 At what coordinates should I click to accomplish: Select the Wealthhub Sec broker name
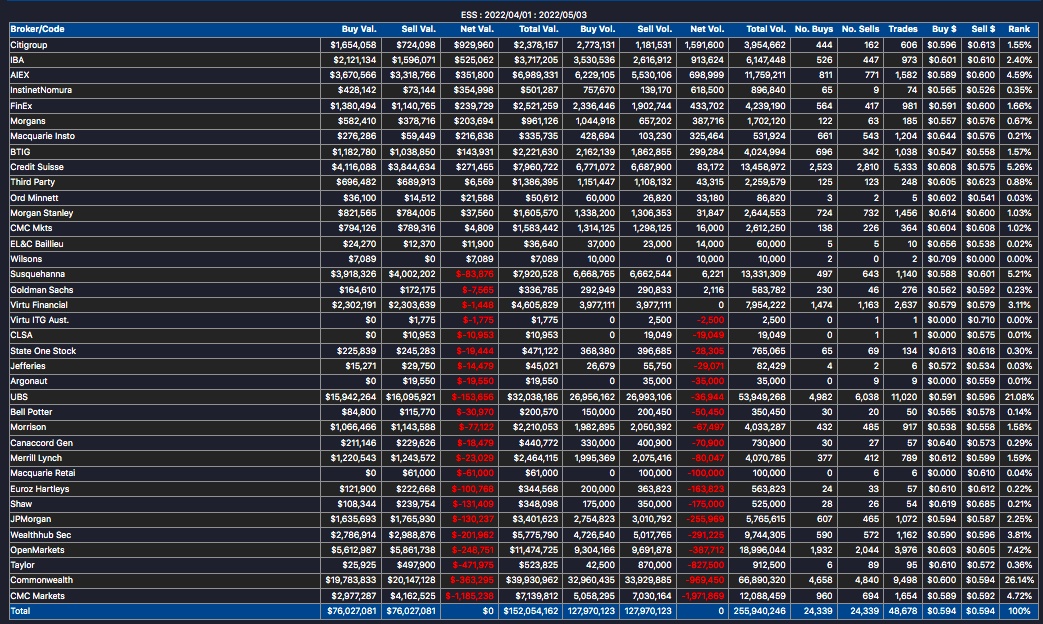(41, 535)
